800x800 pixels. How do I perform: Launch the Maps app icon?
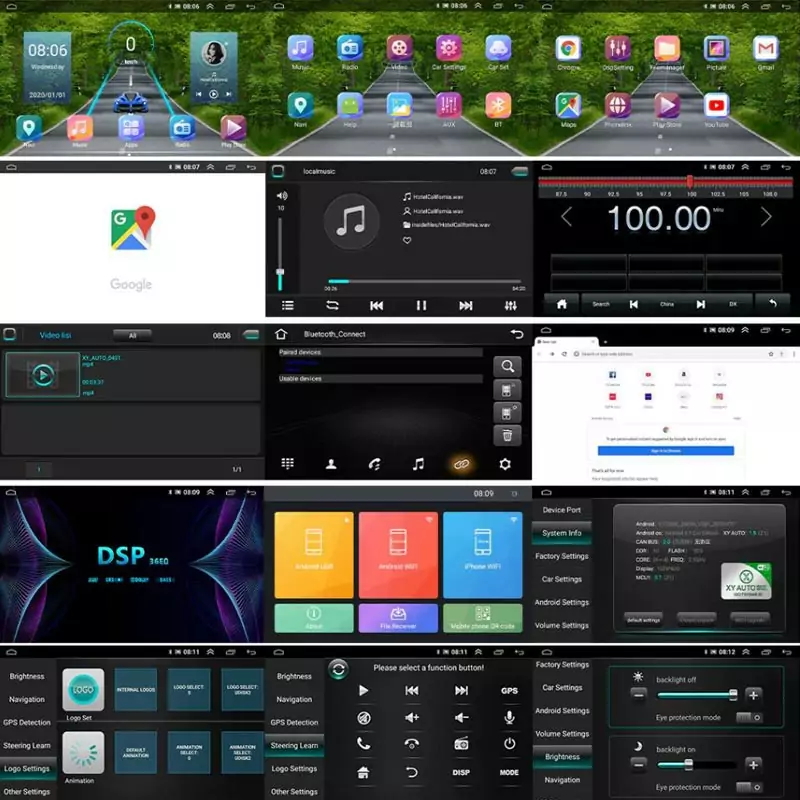pos(568,106)
